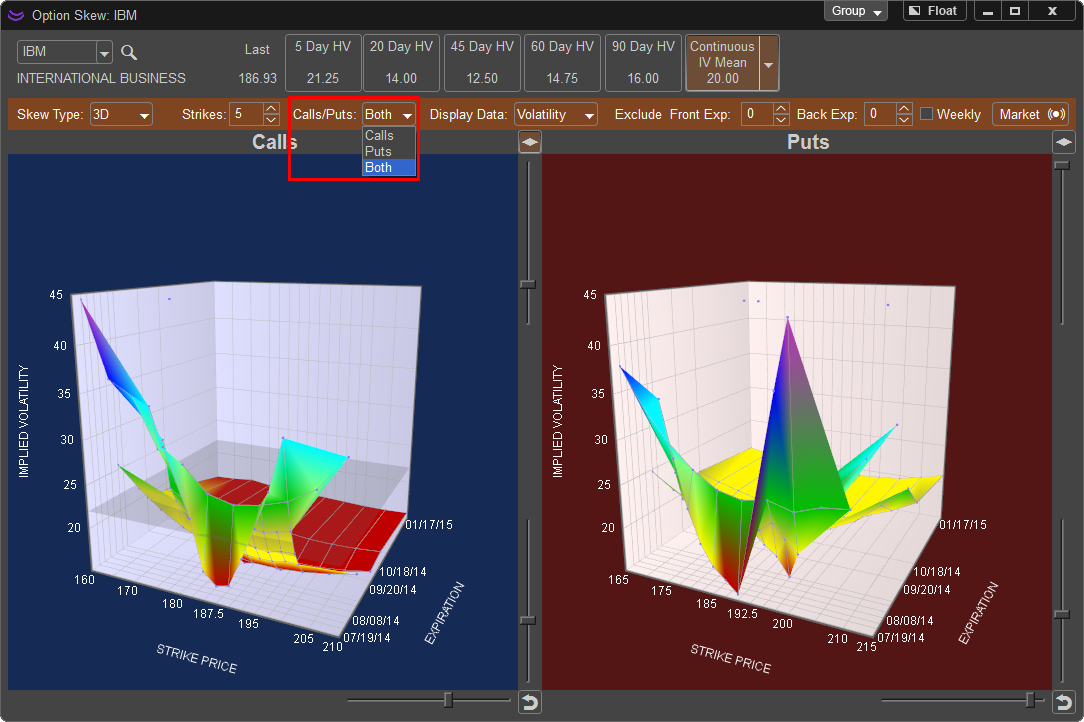Screen dimensions: 1084x722
Task: Increase Front Exp with up arrow
Action: (781, 109)
